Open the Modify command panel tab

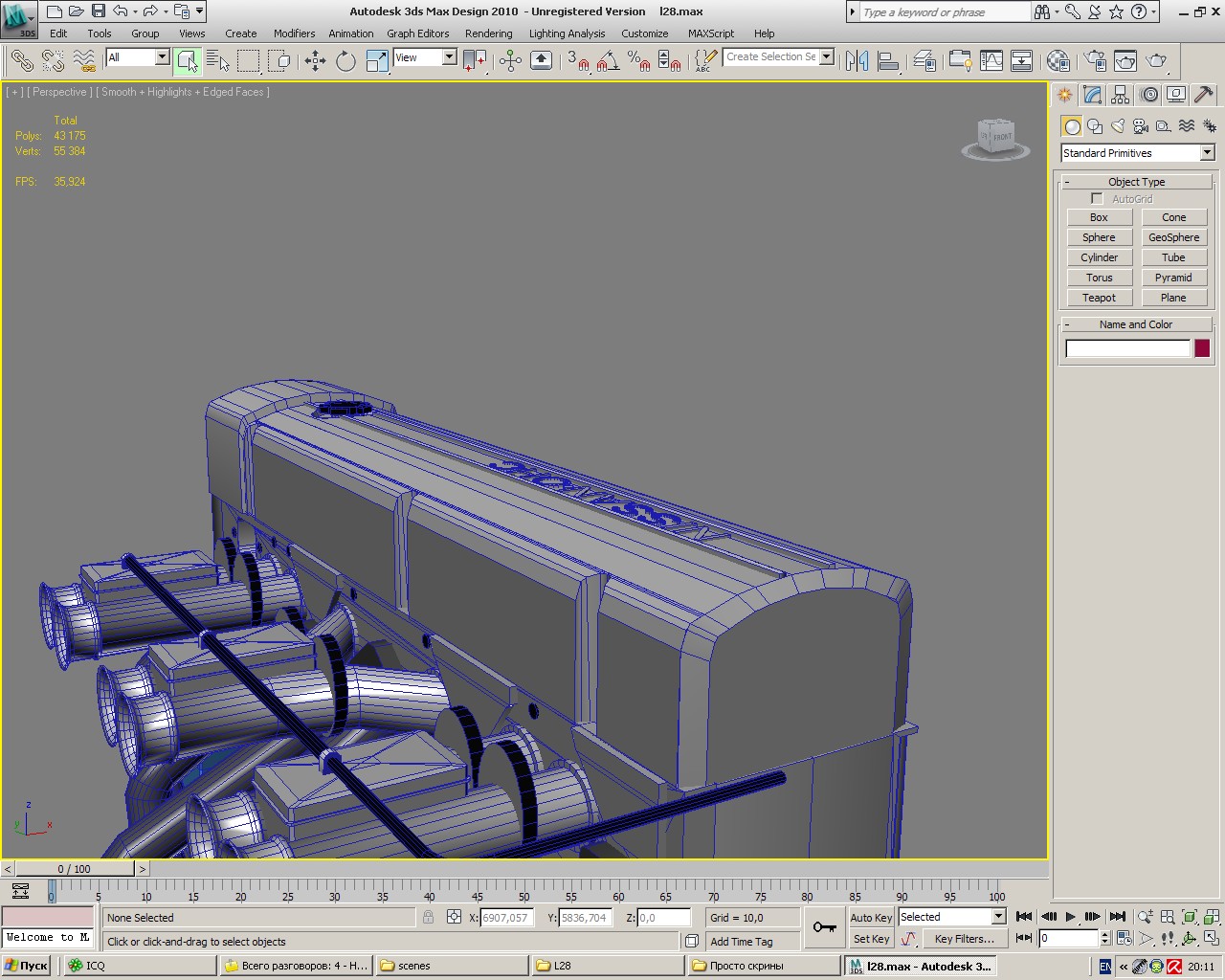pos(1093,95)
